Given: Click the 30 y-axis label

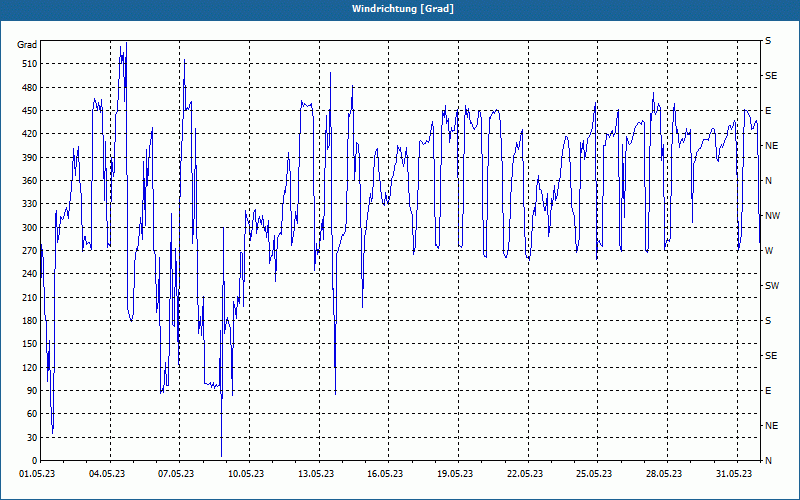Looking at the screenshot, I should click(x=32, y=437).
